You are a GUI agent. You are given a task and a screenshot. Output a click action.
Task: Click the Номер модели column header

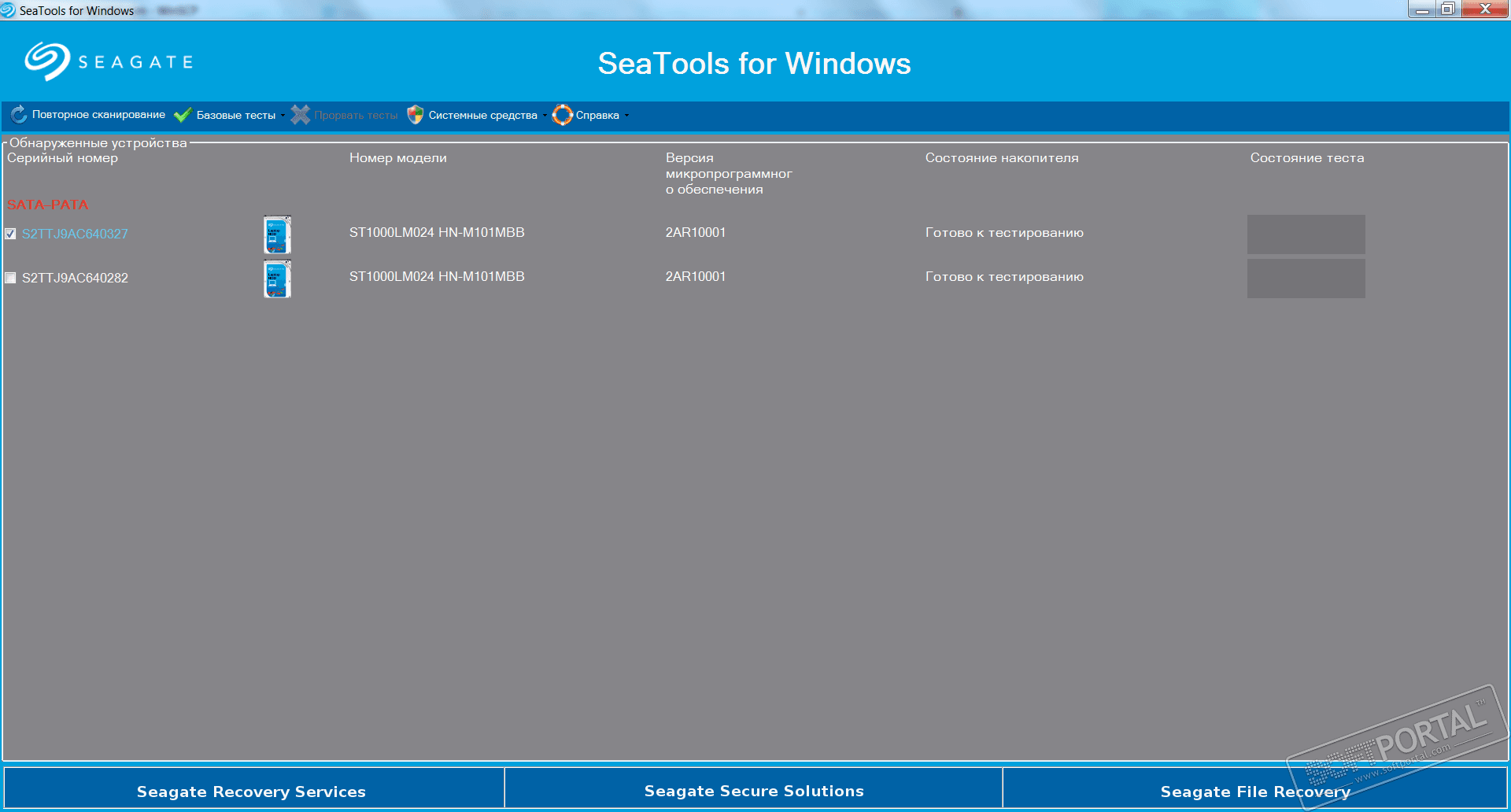398,158
